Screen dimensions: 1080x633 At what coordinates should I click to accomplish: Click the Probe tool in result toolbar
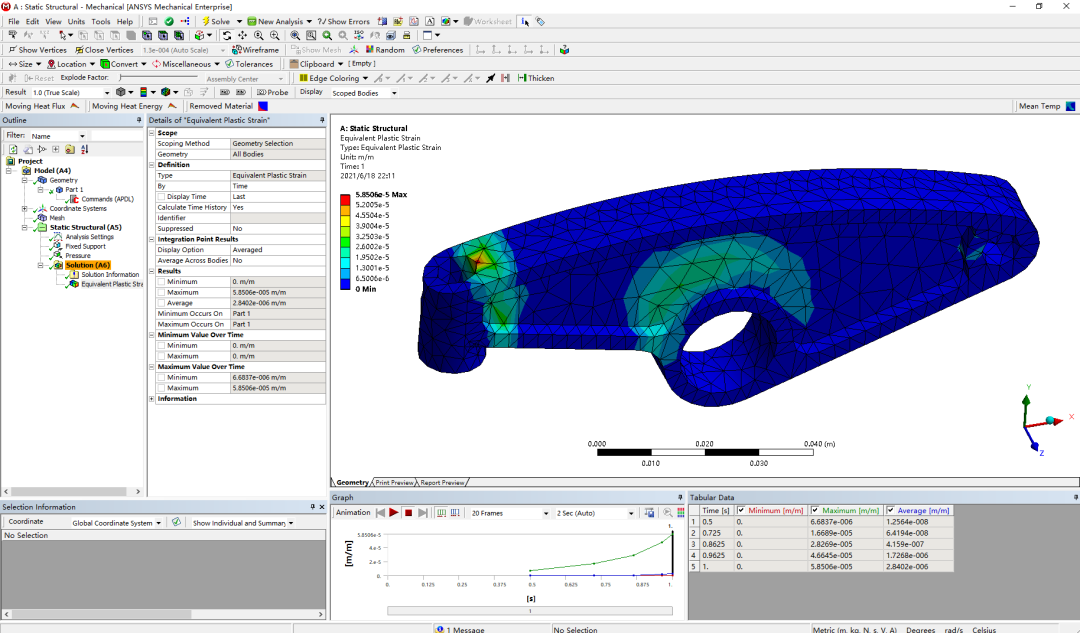(273, 92)
